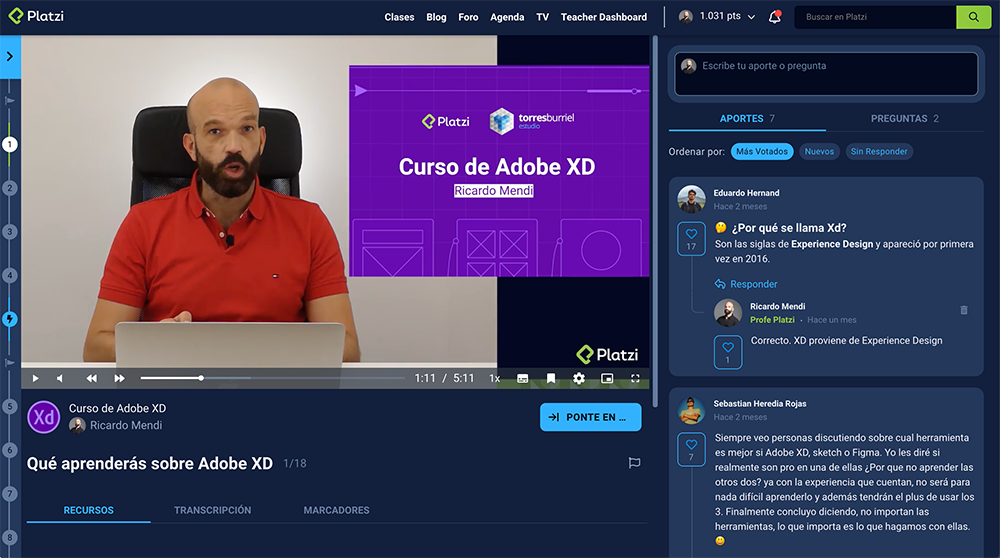Fast forward the video
1000x558 pixels.
click(119, 378)
